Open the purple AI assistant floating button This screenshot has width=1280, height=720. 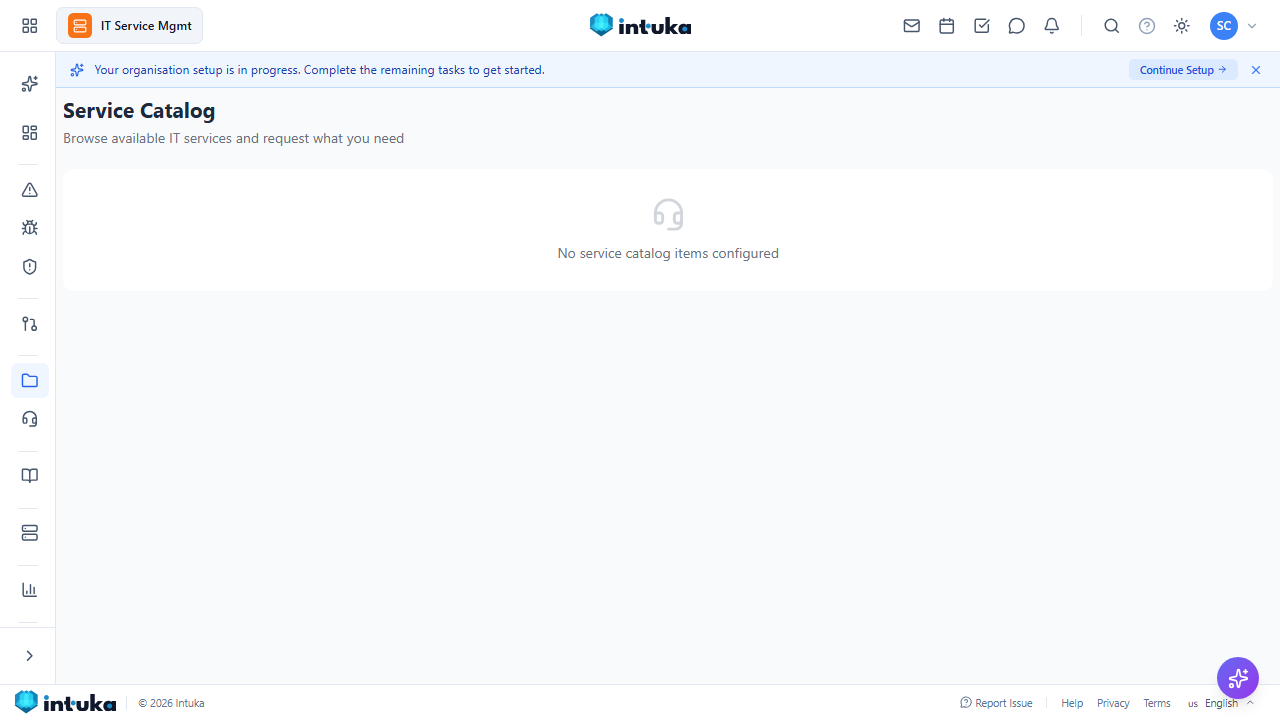coord(1238,679)
